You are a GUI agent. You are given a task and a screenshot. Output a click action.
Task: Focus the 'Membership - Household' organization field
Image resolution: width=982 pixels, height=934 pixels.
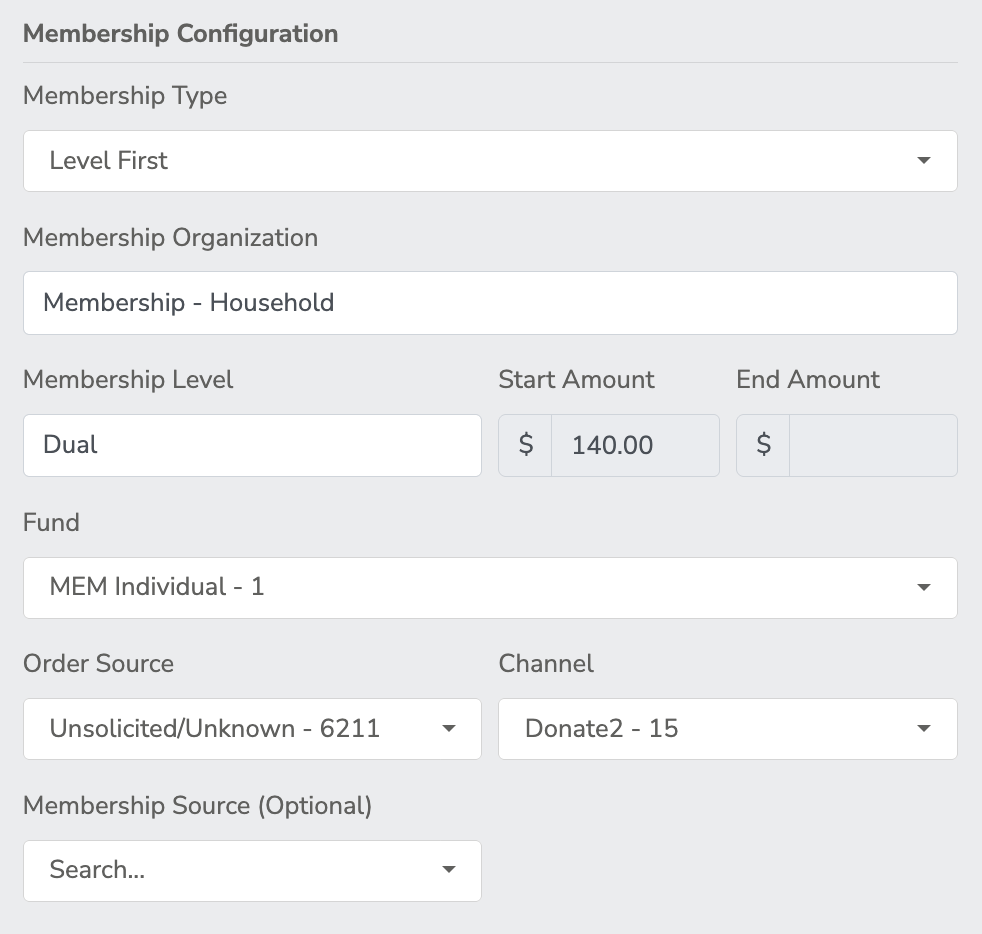pos(489,303)
